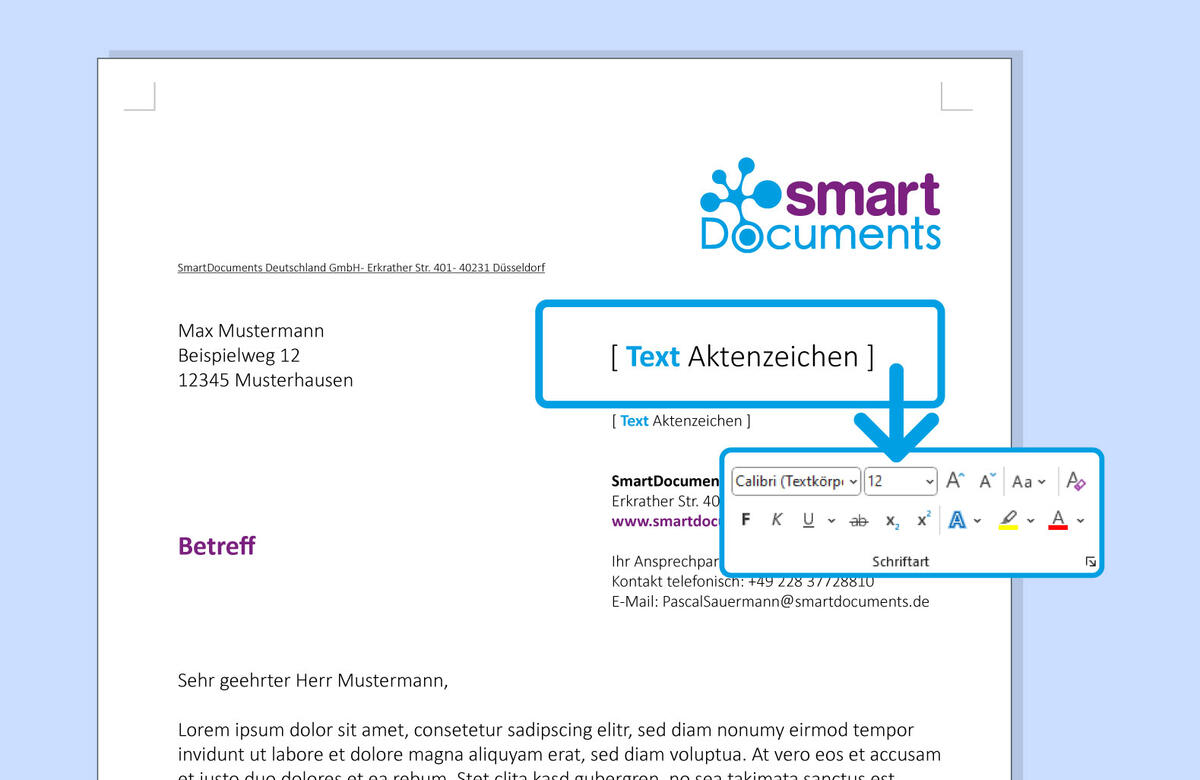
Task: Click the Kontakt telefonisch phone number line
Action: pos(743,581)
